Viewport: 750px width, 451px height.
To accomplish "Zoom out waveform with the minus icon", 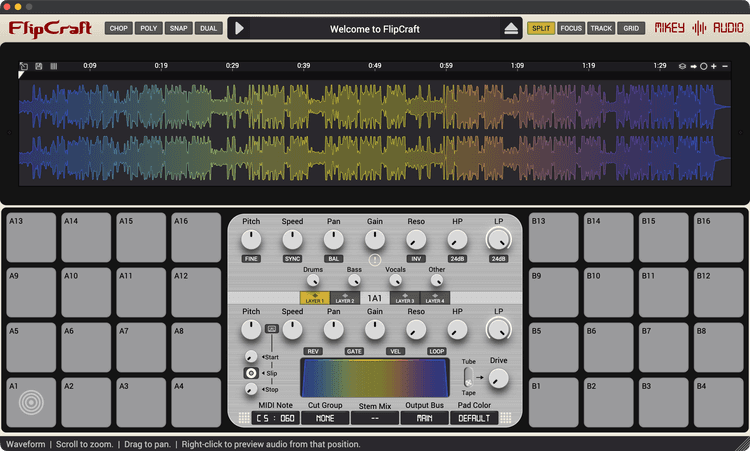I will tap(725, 66).
